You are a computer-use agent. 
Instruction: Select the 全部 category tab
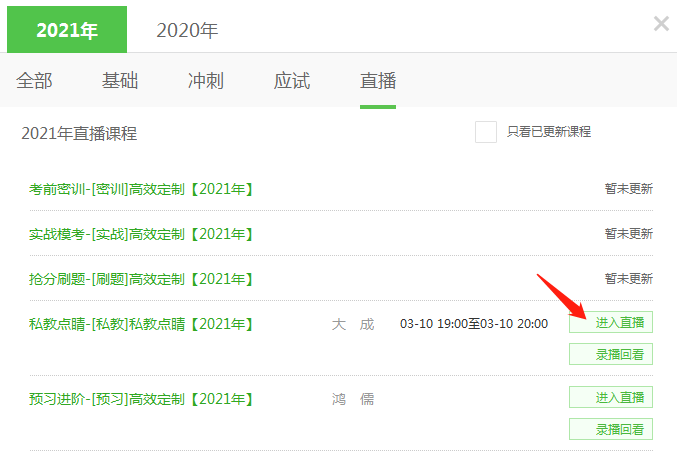pos(34,81)
